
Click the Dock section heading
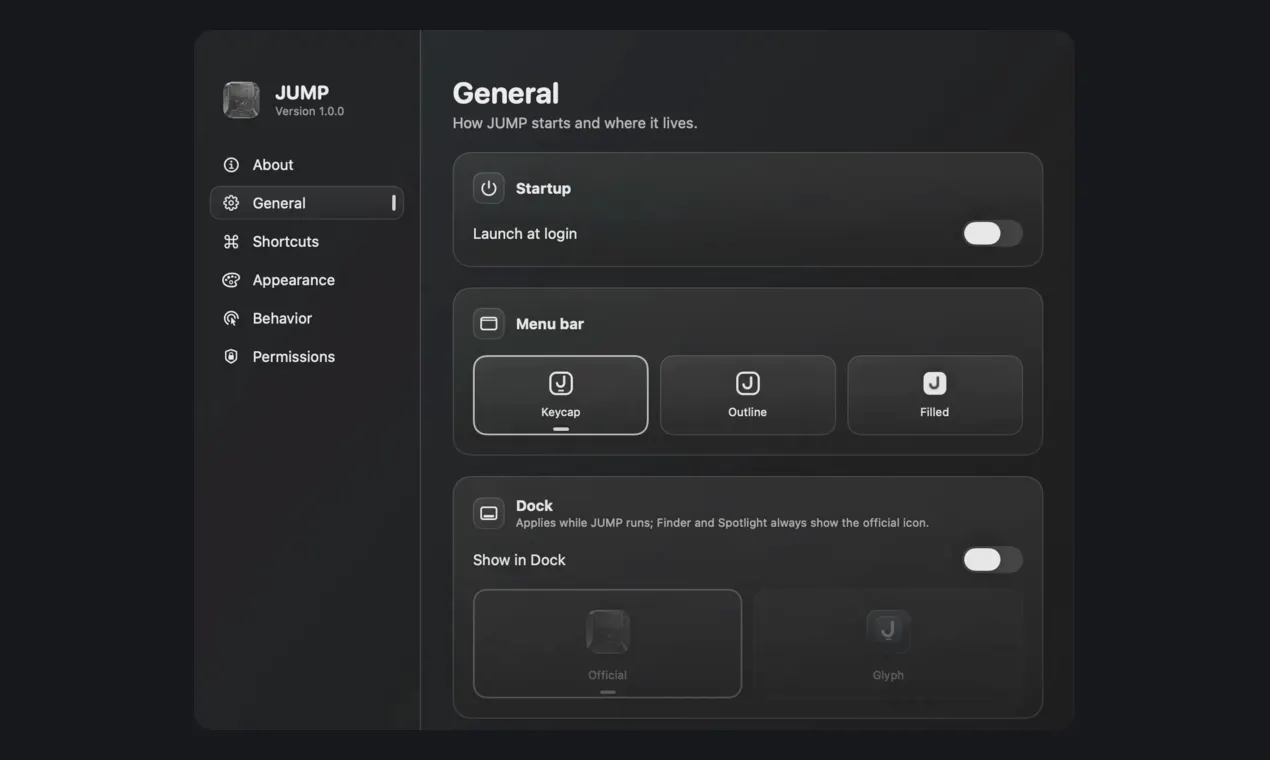pos(534,506)
